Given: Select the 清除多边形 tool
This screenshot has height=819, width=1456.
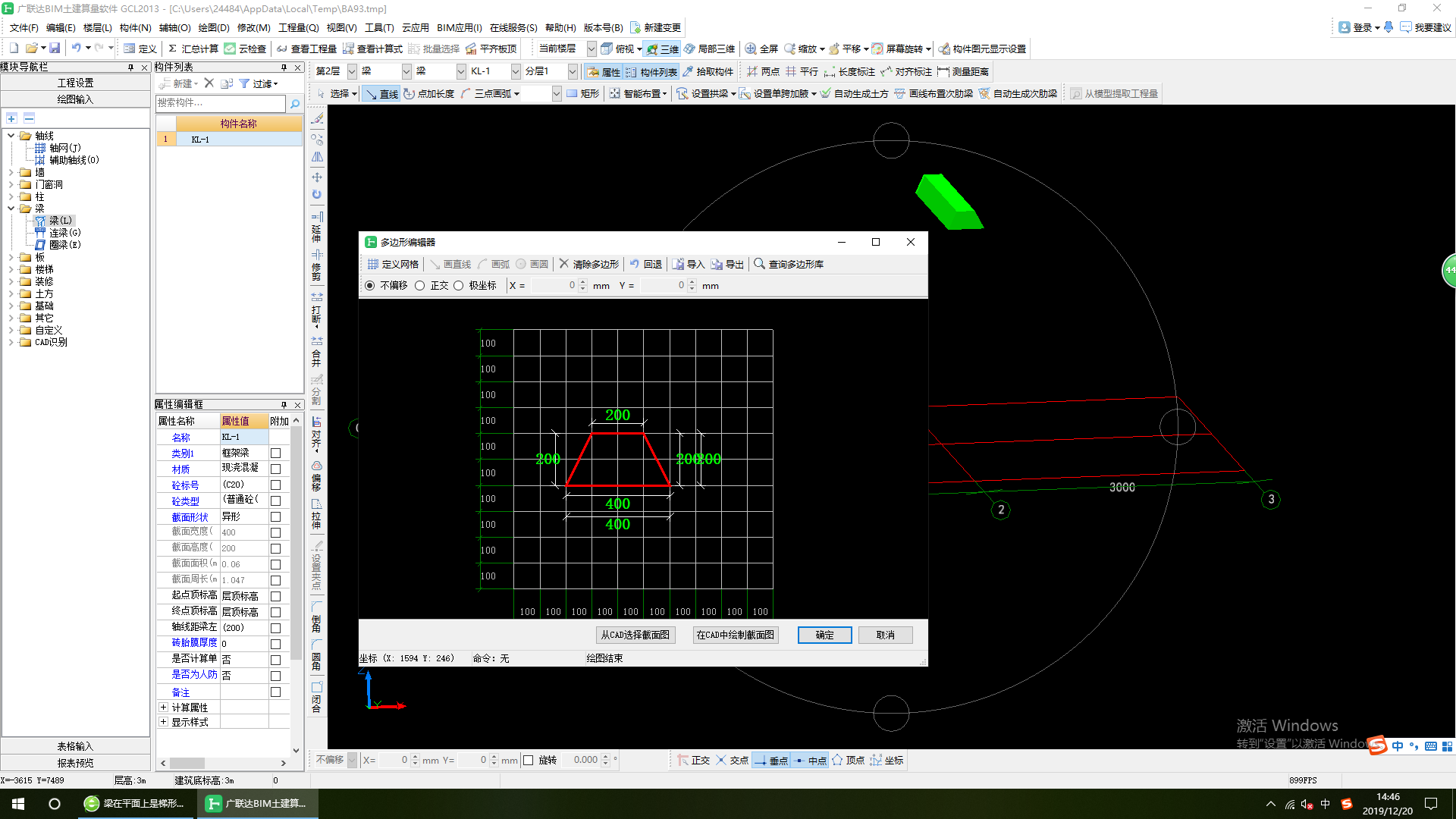Looking at the screenshot, I should point(588,264).
